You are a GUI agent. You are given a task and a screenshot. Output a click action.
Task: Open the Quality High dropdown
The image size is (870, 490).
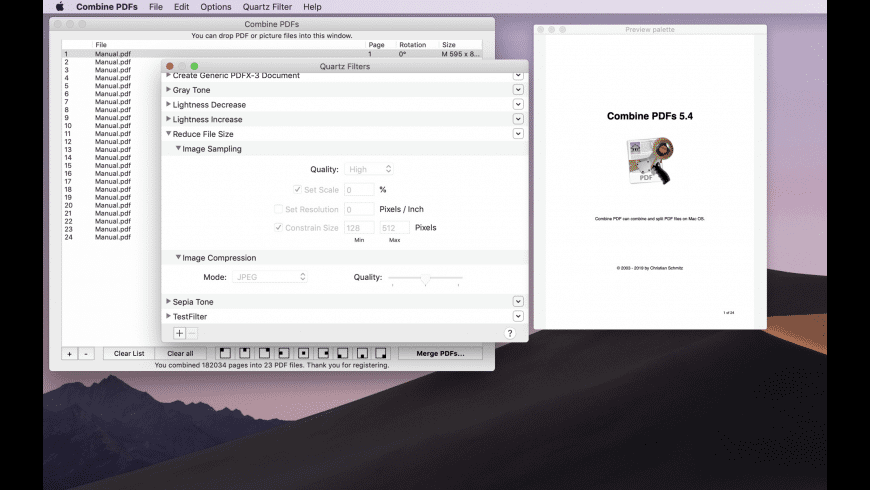coord(369,169)
